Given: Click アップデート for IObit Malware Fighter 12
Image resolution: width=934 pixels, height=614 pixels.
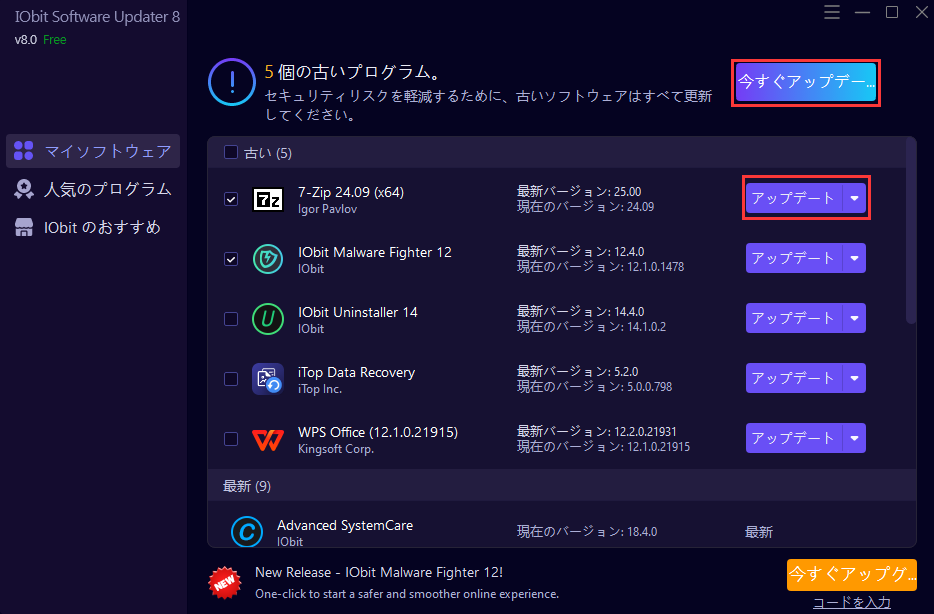Looking at the screenshot, I should coord(794,258).
